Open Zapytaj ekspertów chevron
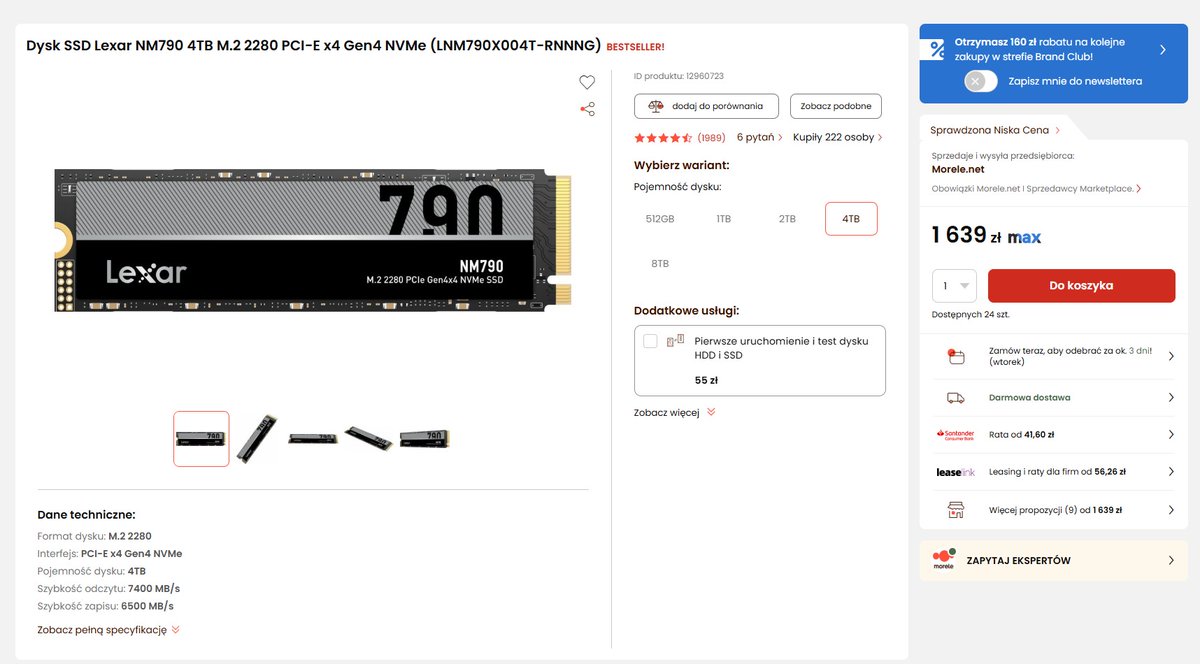 [x=1171, y=560]
